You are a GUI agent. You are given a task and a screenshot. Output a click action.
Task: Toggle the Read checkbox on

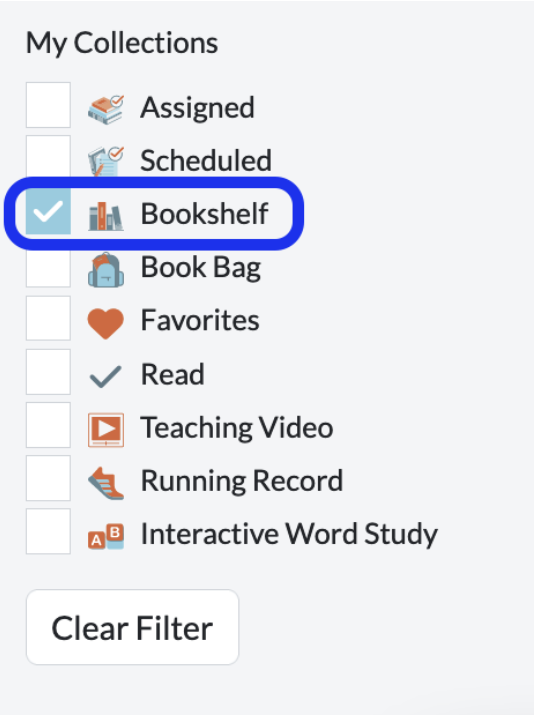point(48,371)
